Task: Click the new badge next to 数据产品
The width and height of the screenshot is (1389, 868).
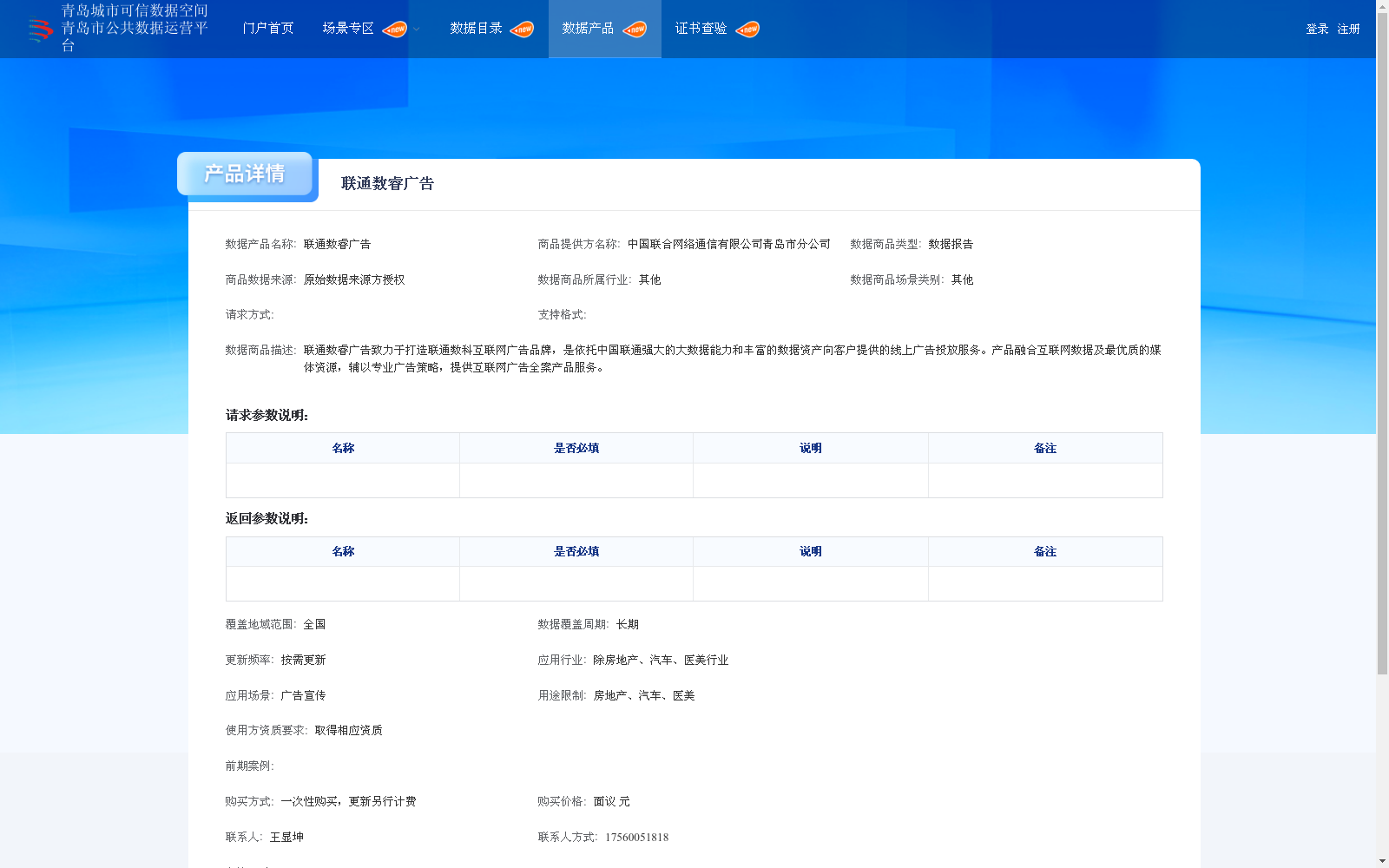Action: 635,30
